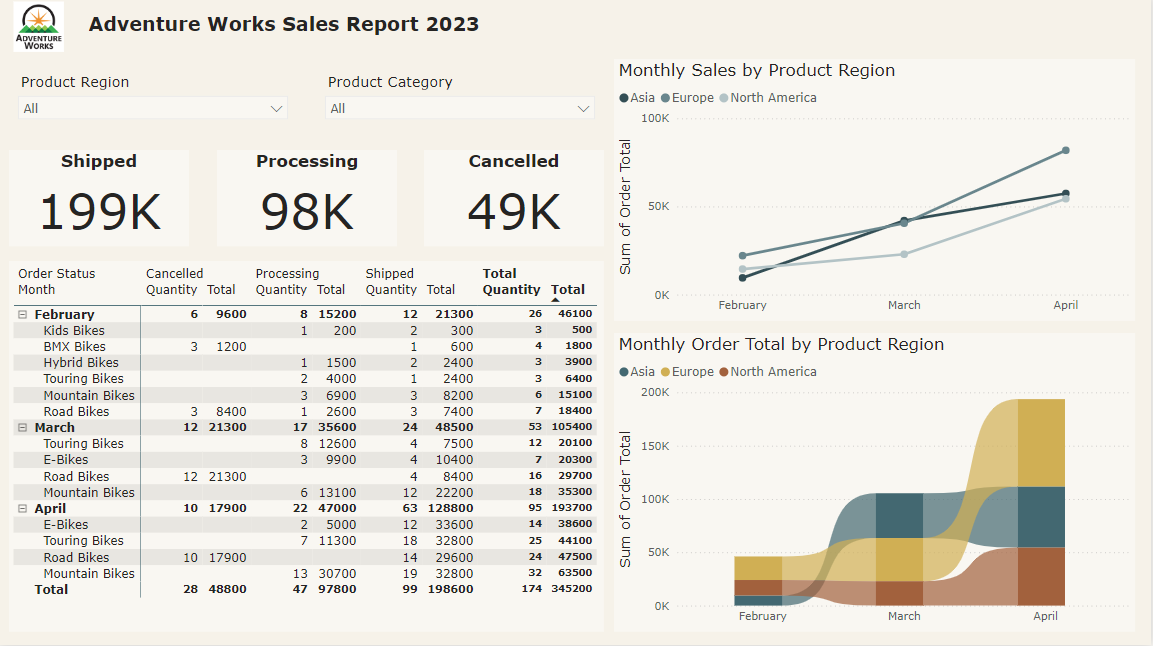Select March's E-Bikes row
Screen dimensions: 1153x646
tap(304, 460)
